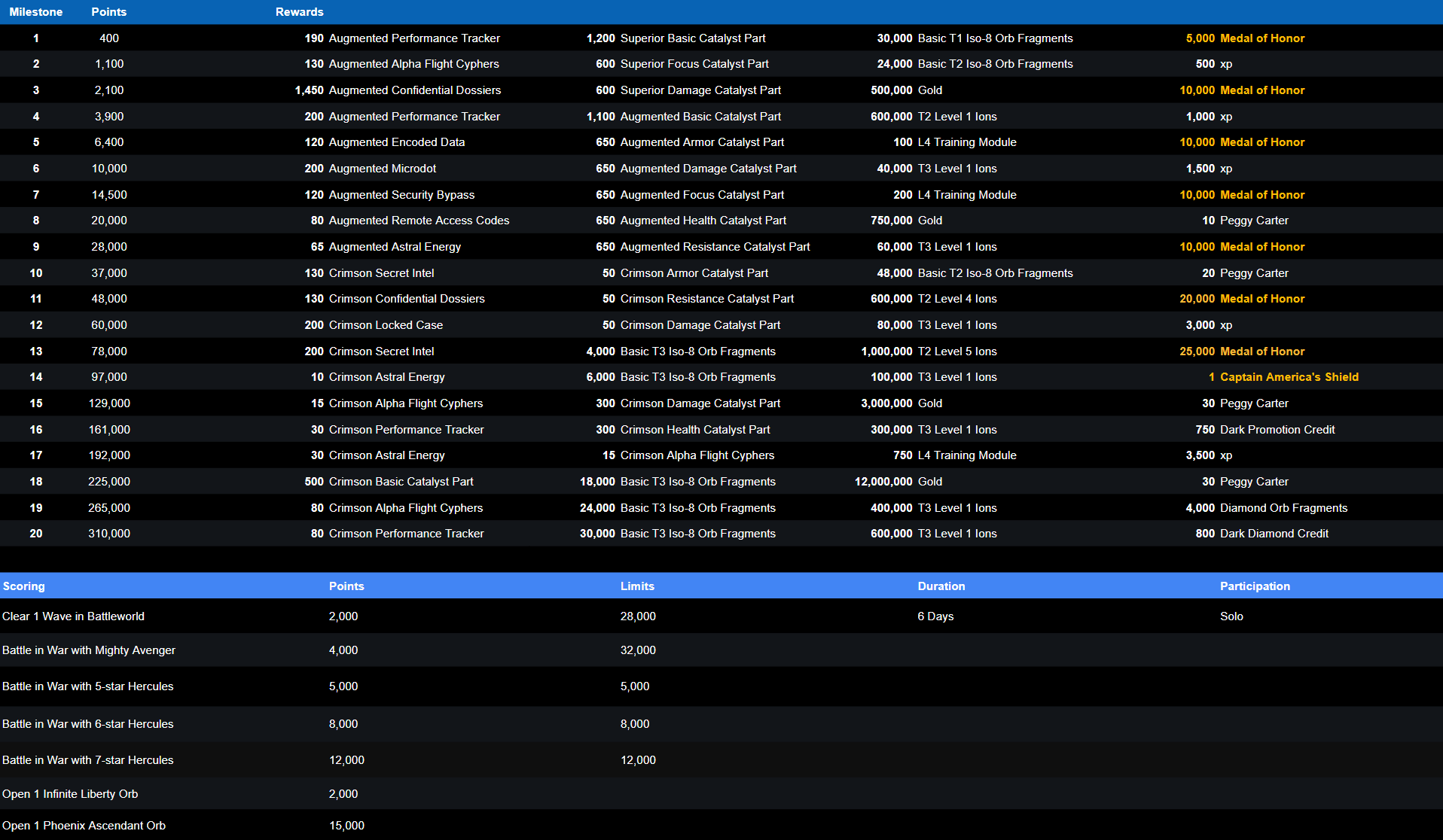Select the Dark Promotion Credit reward
1443x840 pixels.
click(x=1277, y=430)
